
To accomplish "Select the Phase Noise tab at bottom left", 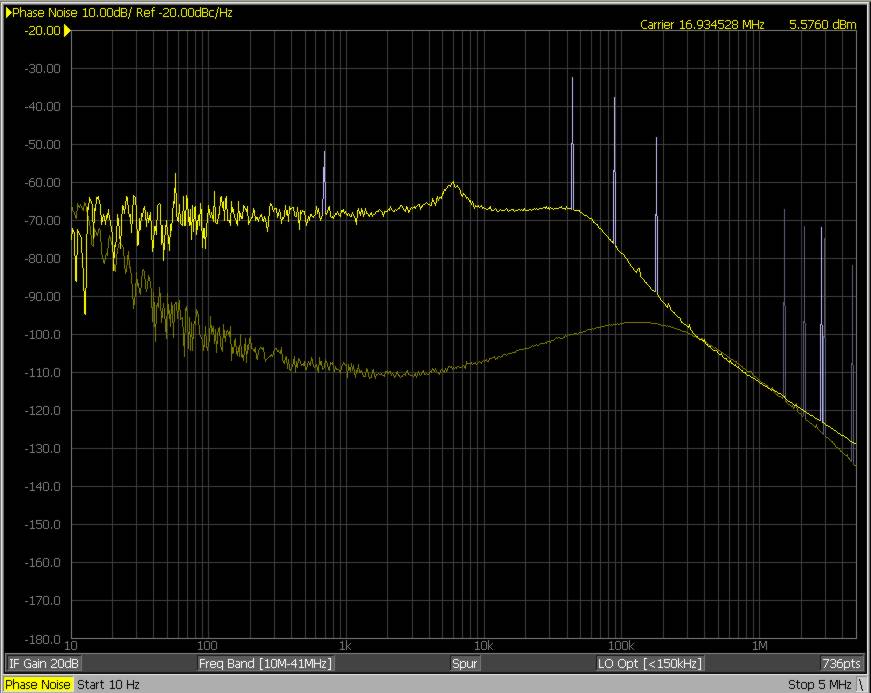I will 38,684.
